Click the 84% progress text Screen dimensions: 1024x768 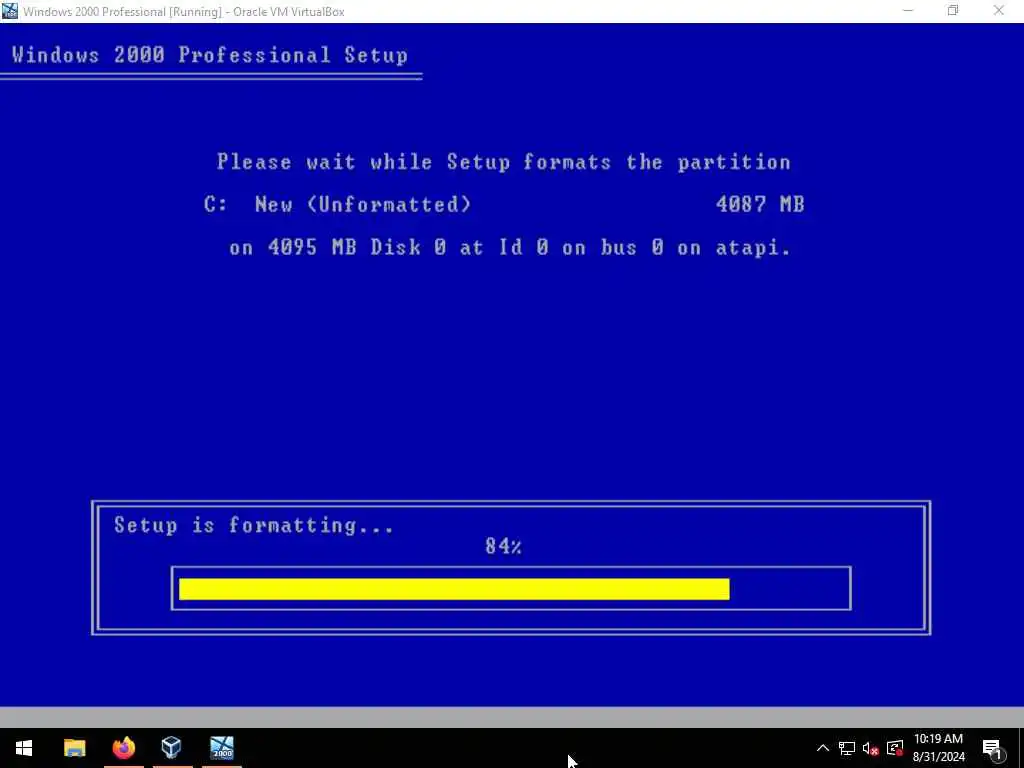(x=503, y=547)
